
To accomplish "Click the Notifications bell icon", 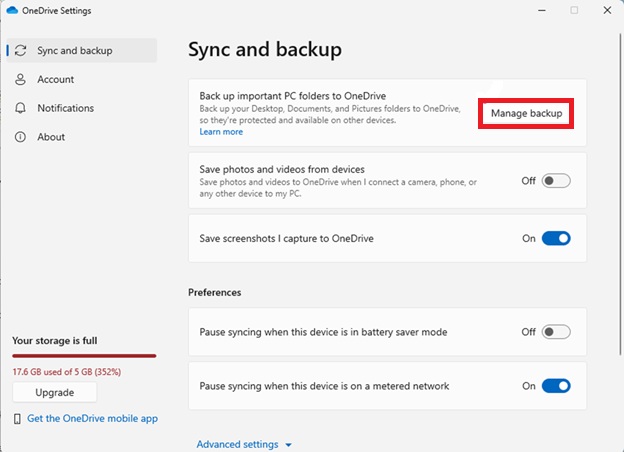I will (x=20, y=108).
